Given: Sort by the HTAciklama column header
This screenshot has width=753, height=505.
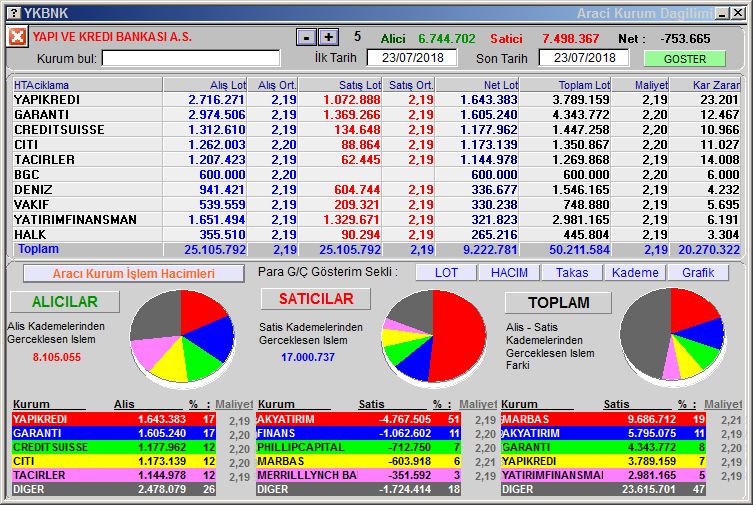Looking at the screenshot, I should coord(88,85).
